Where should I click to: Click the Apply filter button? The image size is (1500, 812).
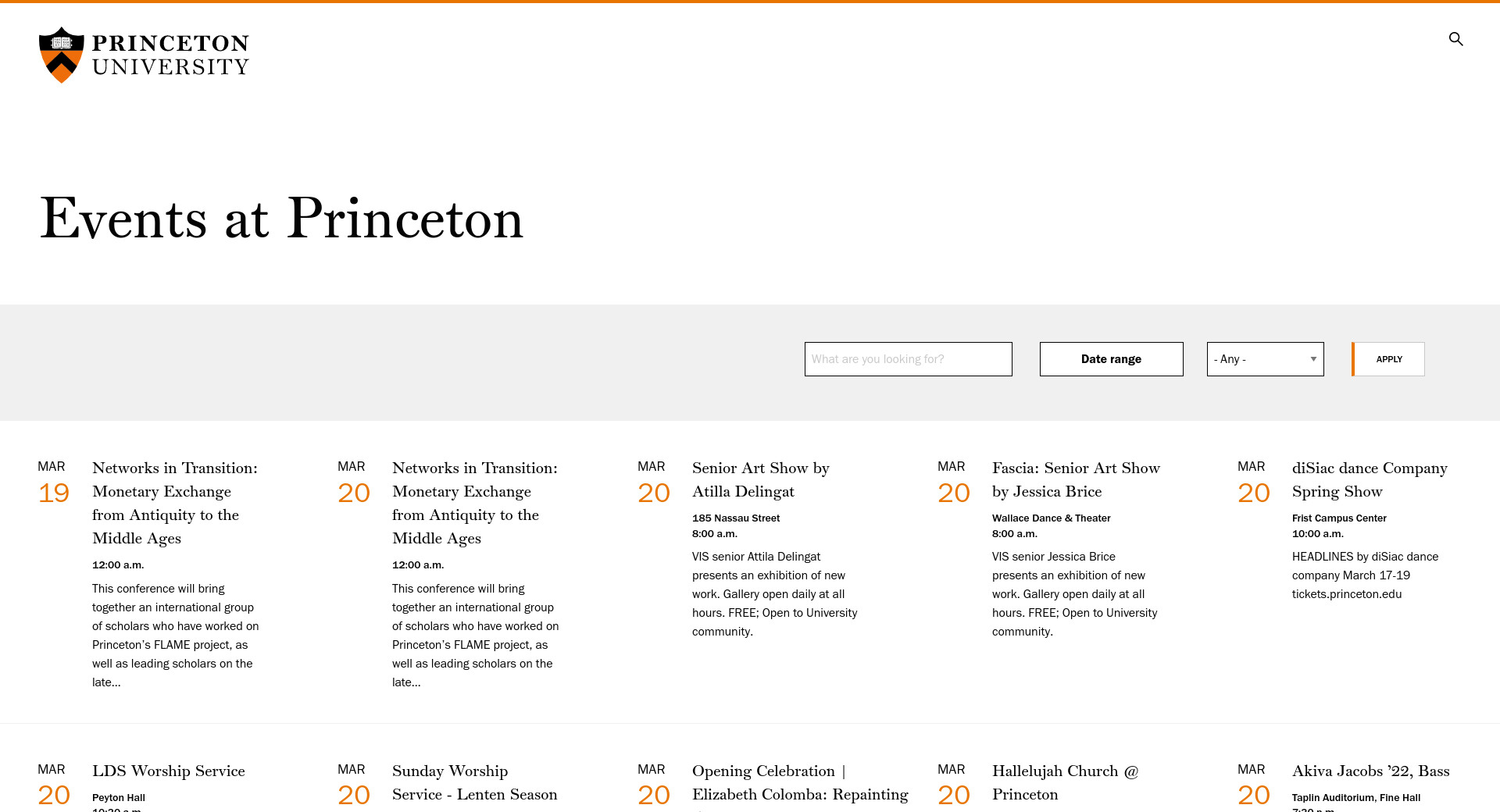tap(1388, 359)
